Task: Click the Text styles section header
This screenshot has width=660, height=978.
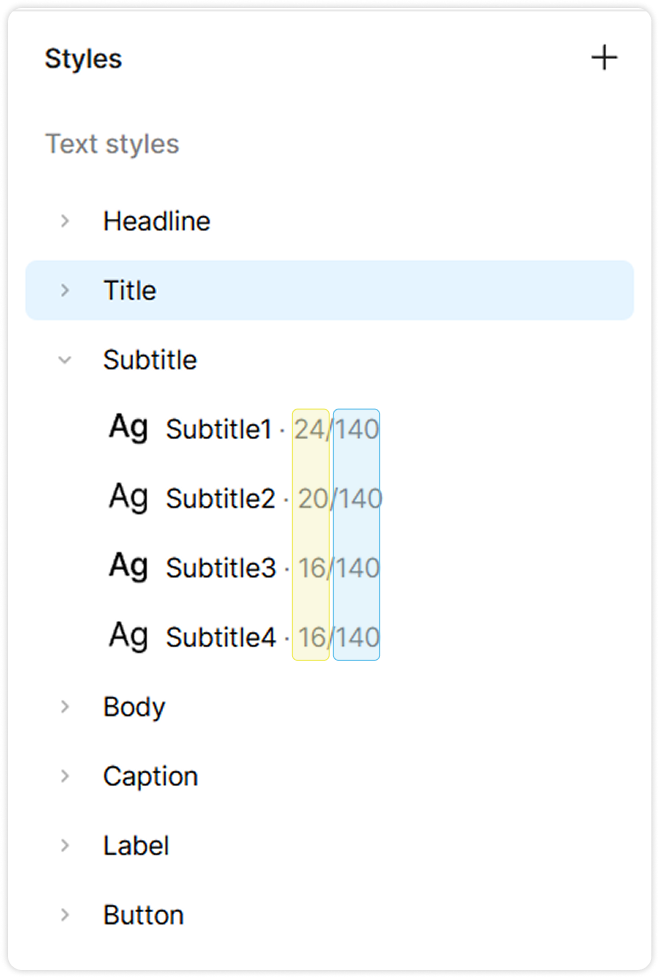Action: [x=112, y=144]
